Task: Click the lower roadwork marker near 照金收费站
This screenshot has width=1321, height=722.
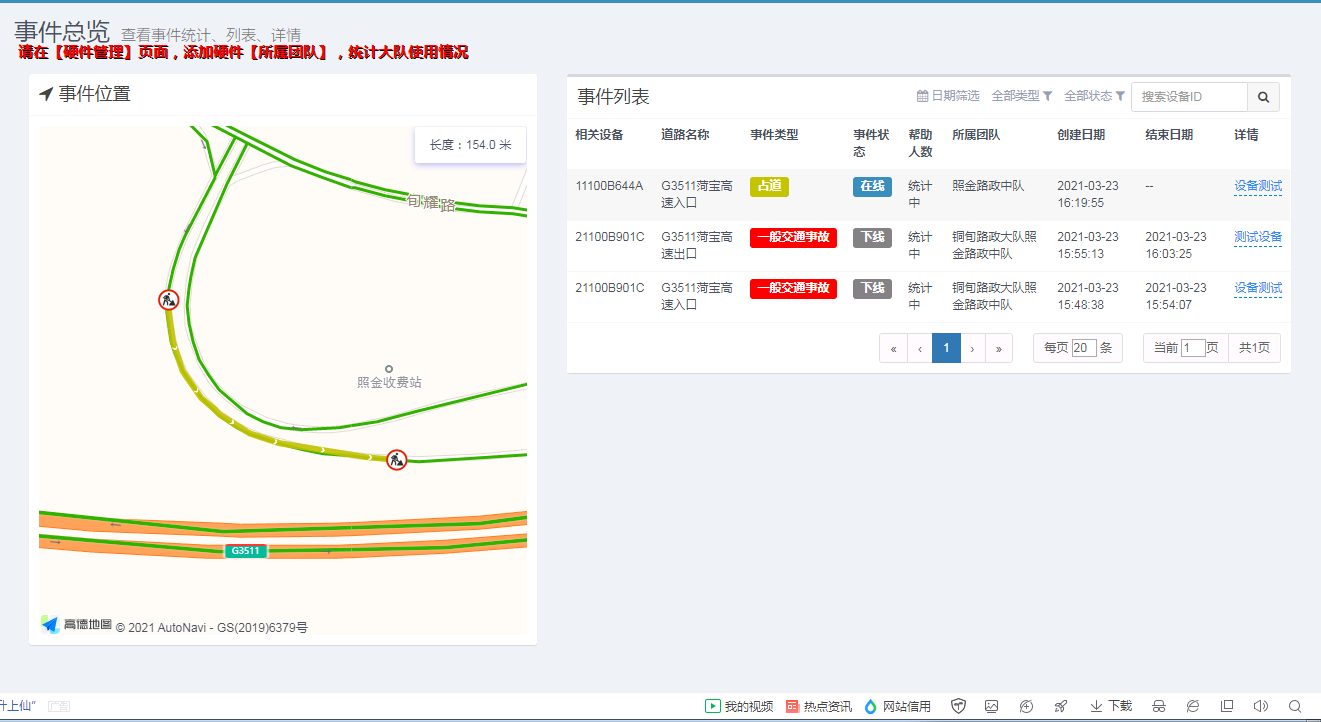Action: point(397,460)
